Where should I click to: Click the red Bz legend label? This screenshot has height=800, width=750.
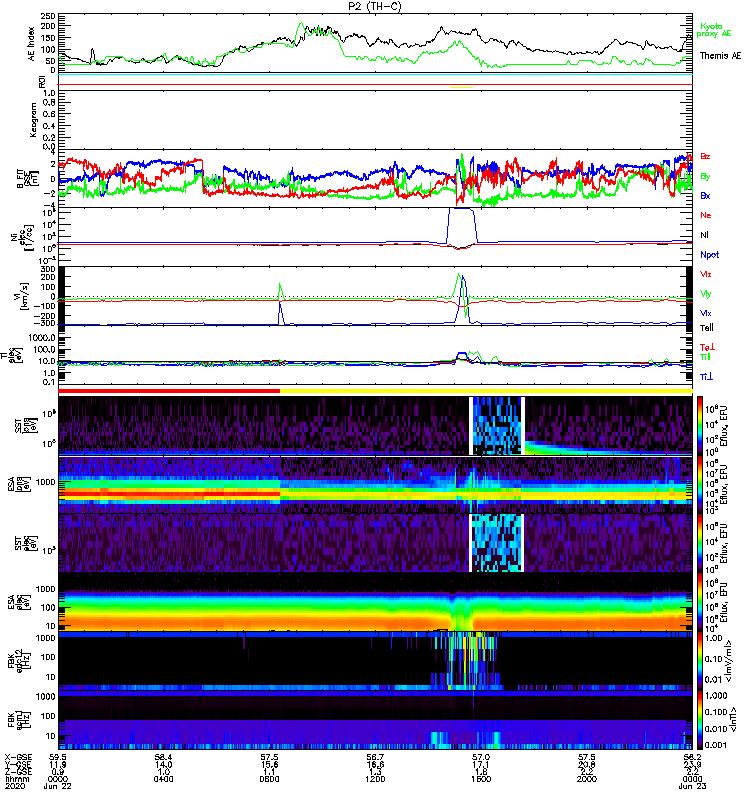coord(705,156)
